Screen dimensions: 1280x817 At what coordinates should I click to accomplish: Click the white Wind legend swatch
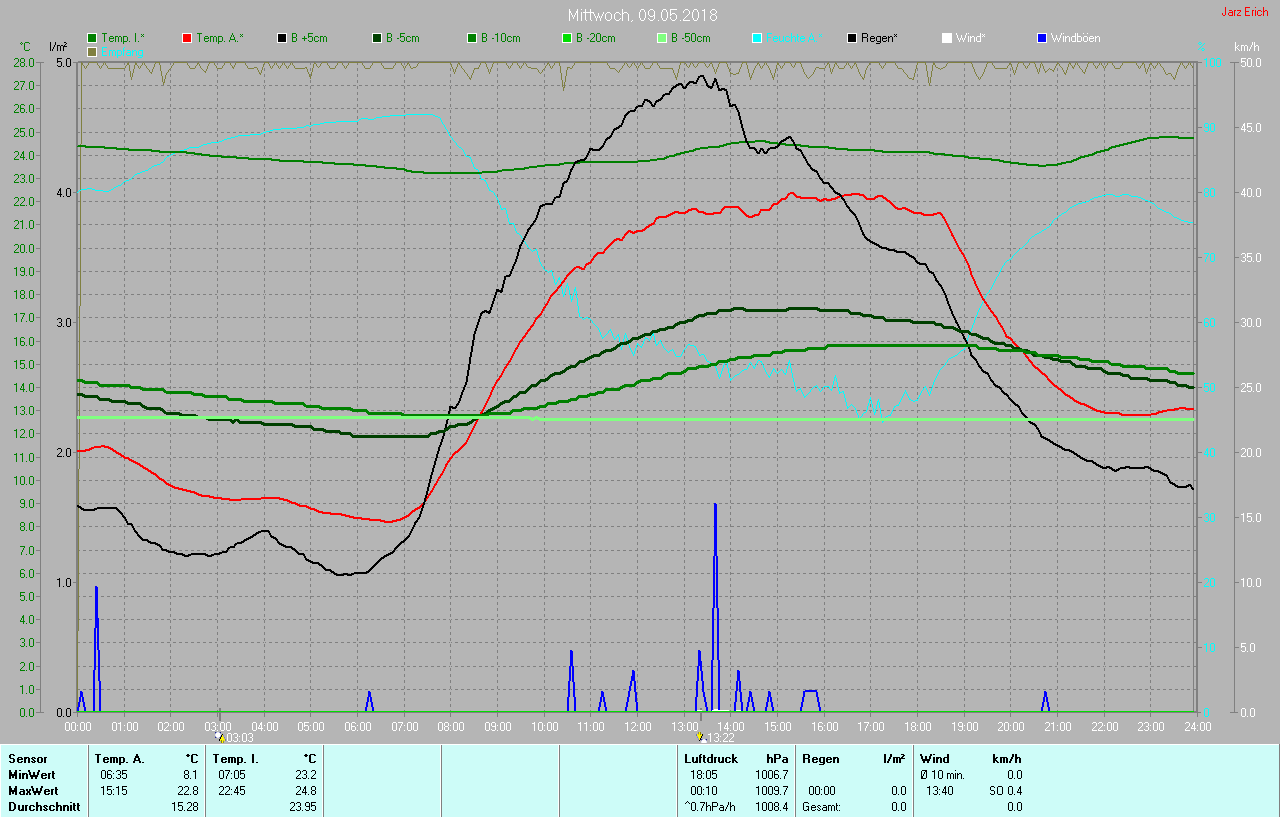(947, 38)
